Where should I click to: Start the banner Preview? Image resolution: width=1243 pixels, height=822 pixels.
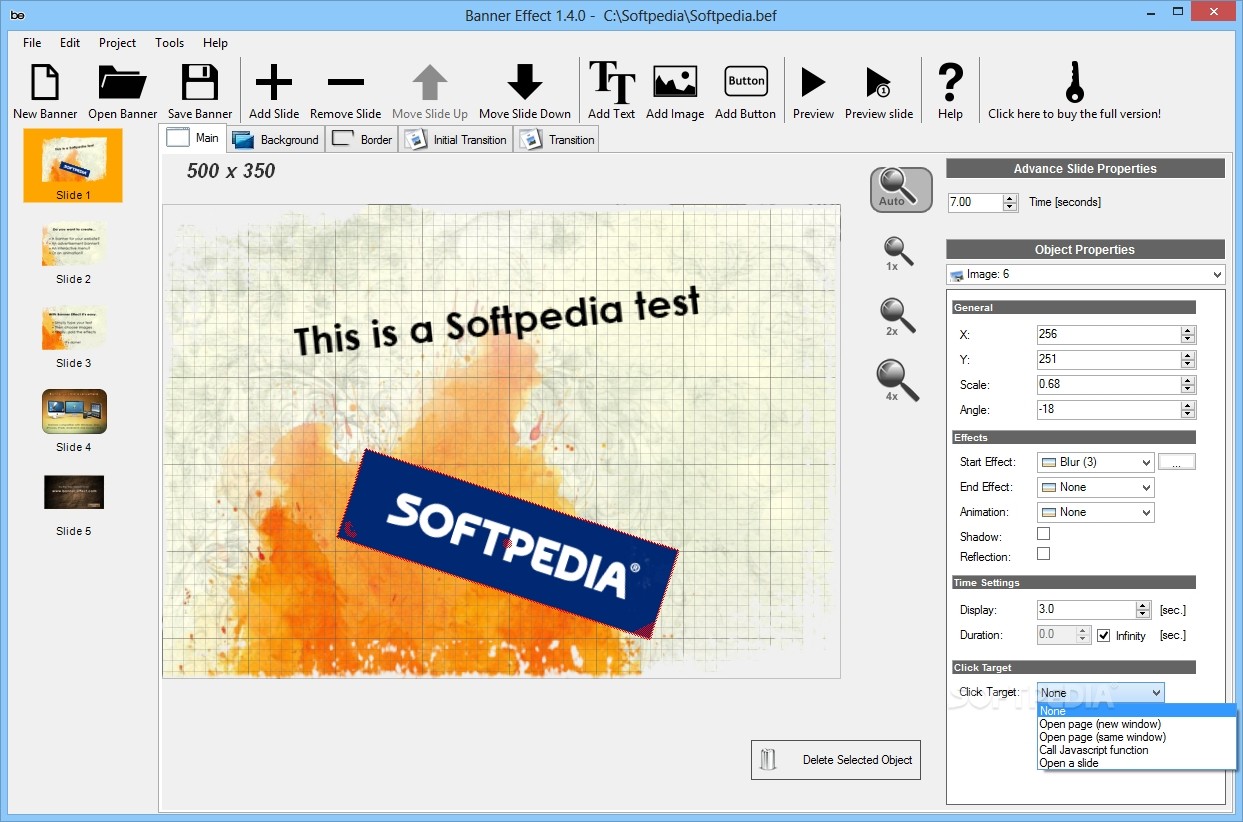[813, 82]
